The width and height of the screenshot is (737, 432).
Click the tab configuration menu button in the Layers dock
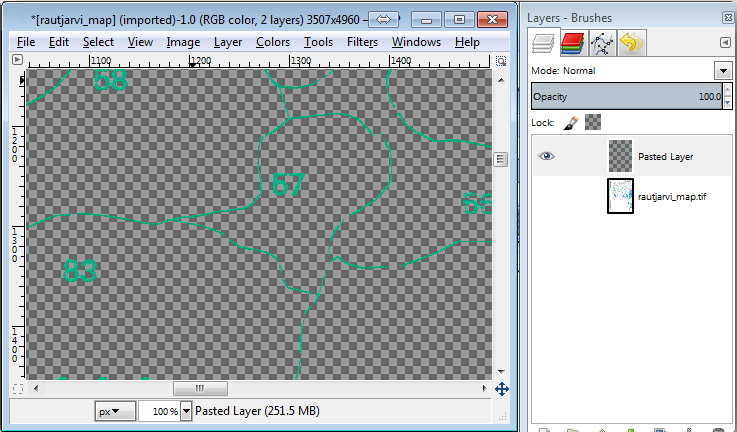724,42
